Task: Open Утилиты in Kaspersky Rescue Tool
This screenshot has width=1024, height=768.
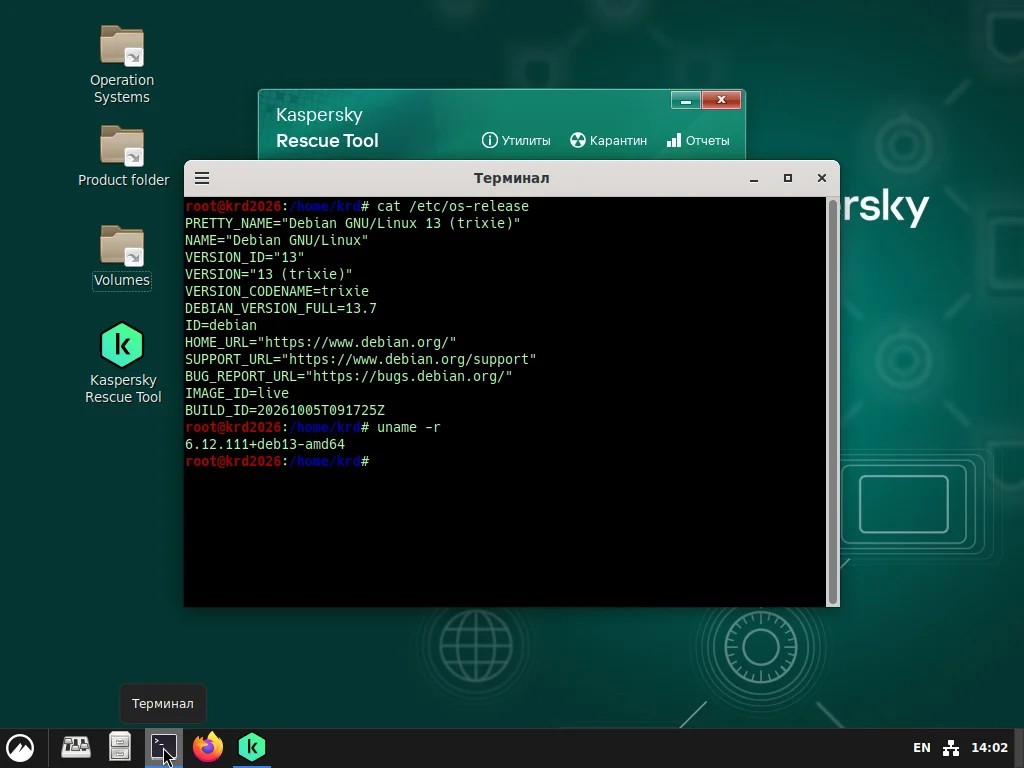Action: (x=516, y=140)
